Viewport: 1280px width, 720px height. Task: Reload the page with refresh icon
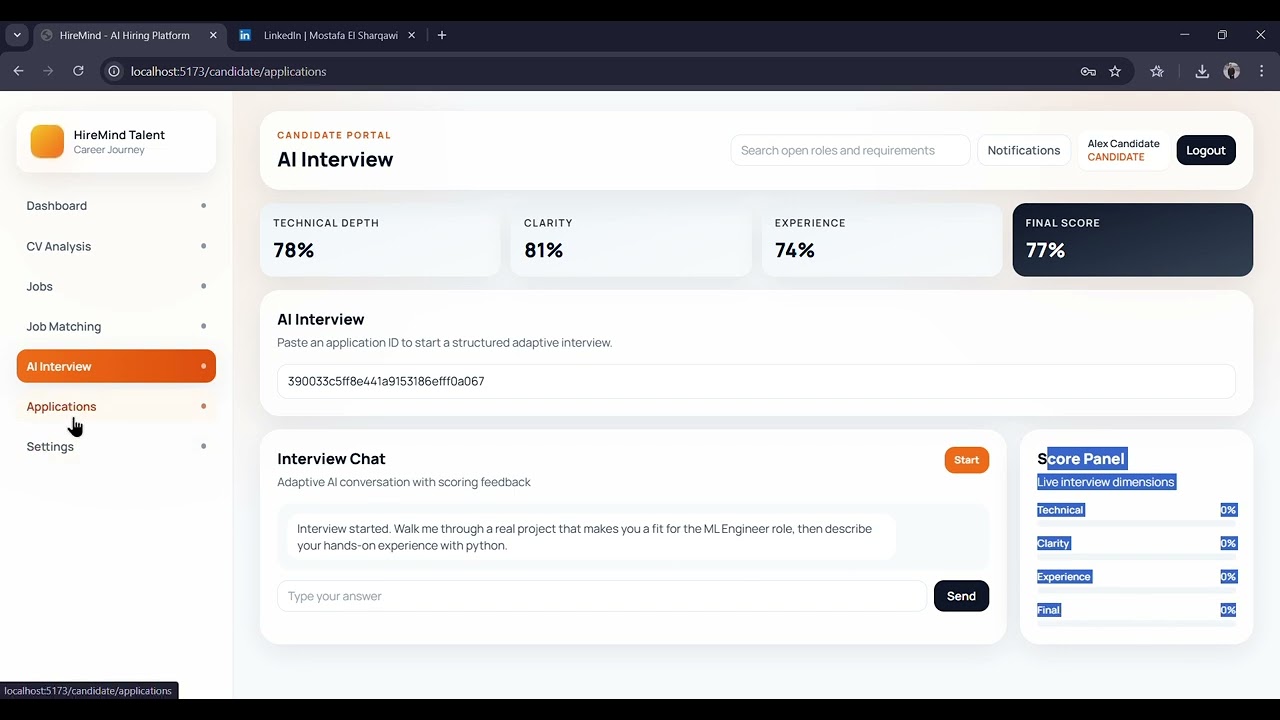click(x=78, y=71)
